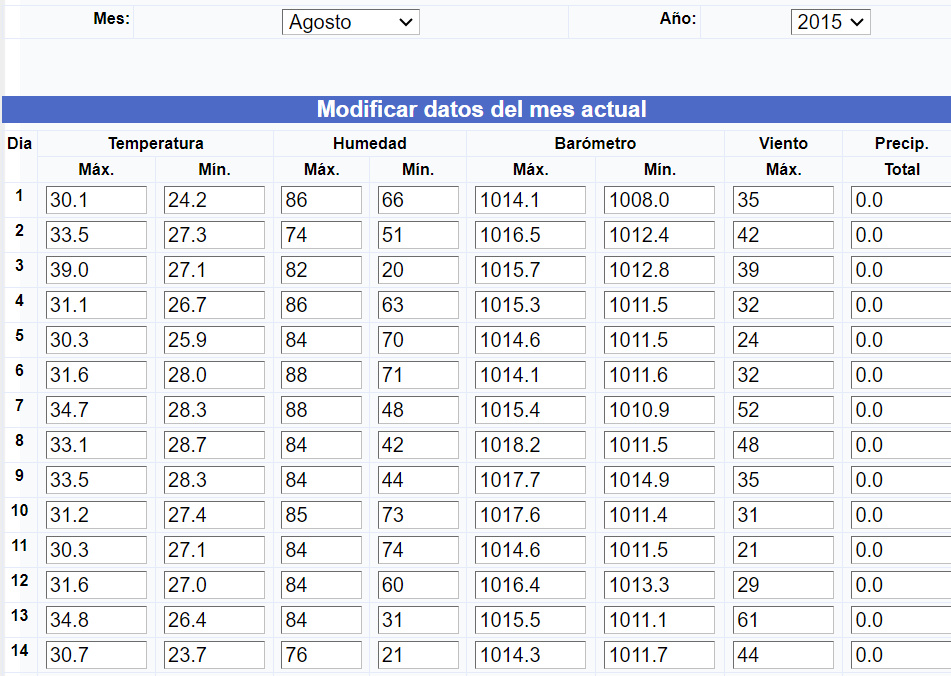Select day 13 wind max field 61
The height and width of the screenshot is (676, 951).
coord(783,620)
